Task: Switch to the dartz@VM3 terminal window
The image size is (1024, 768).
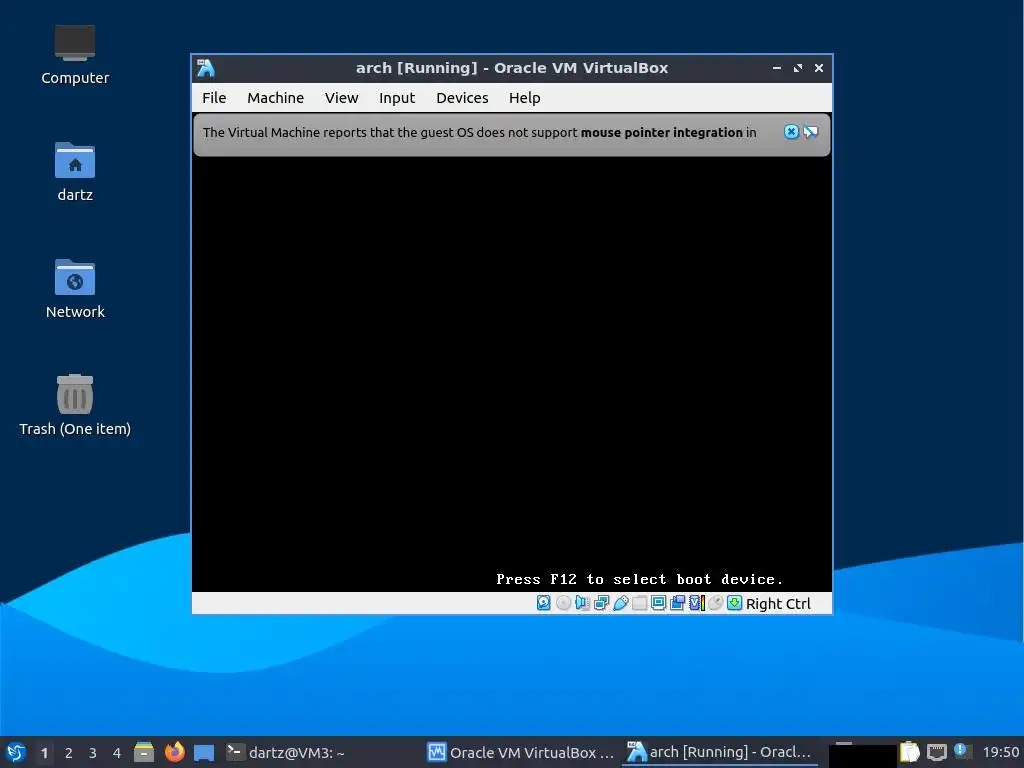Action: (285, 752)
